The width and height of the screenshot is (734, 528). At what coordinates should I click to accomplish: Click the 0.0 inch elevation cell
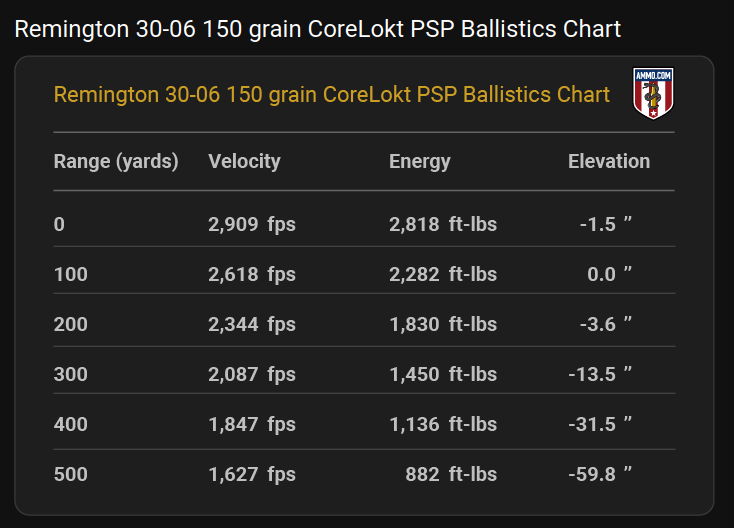609,274
